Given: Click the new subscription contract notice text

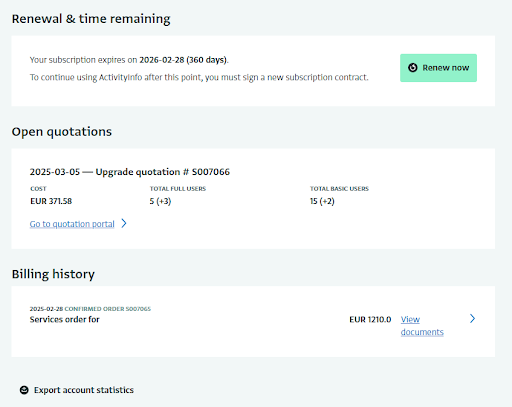Looking at the screenshot, I should click(x=199, y=77).
